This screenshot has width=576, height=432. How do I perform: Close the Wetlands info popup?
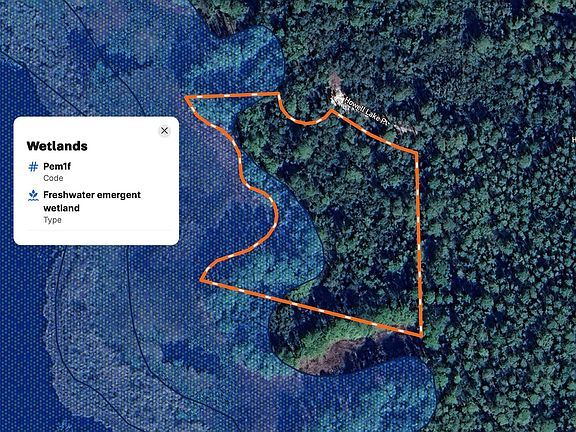164,131
